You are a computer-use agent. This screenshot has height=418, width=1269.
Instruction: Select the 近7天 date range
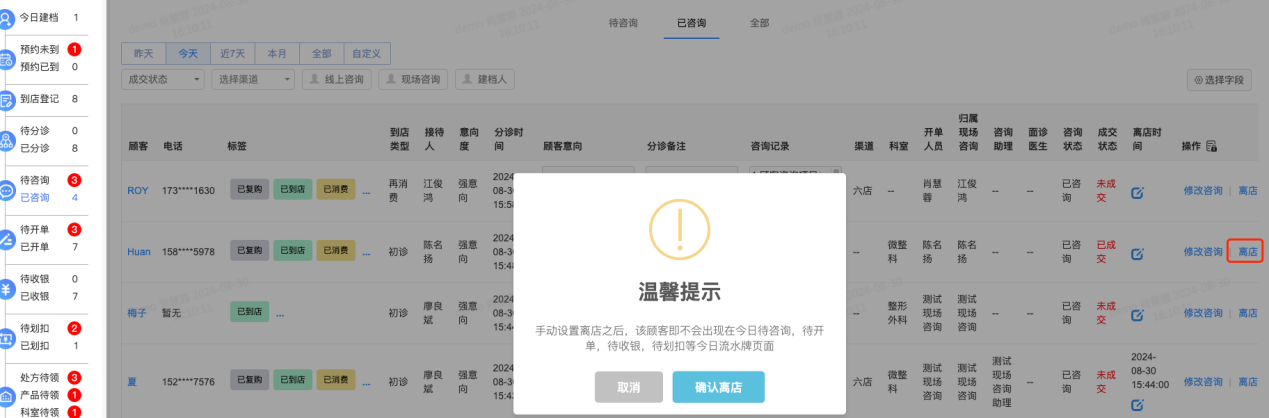pyautogui.click(x=234, y=54)
